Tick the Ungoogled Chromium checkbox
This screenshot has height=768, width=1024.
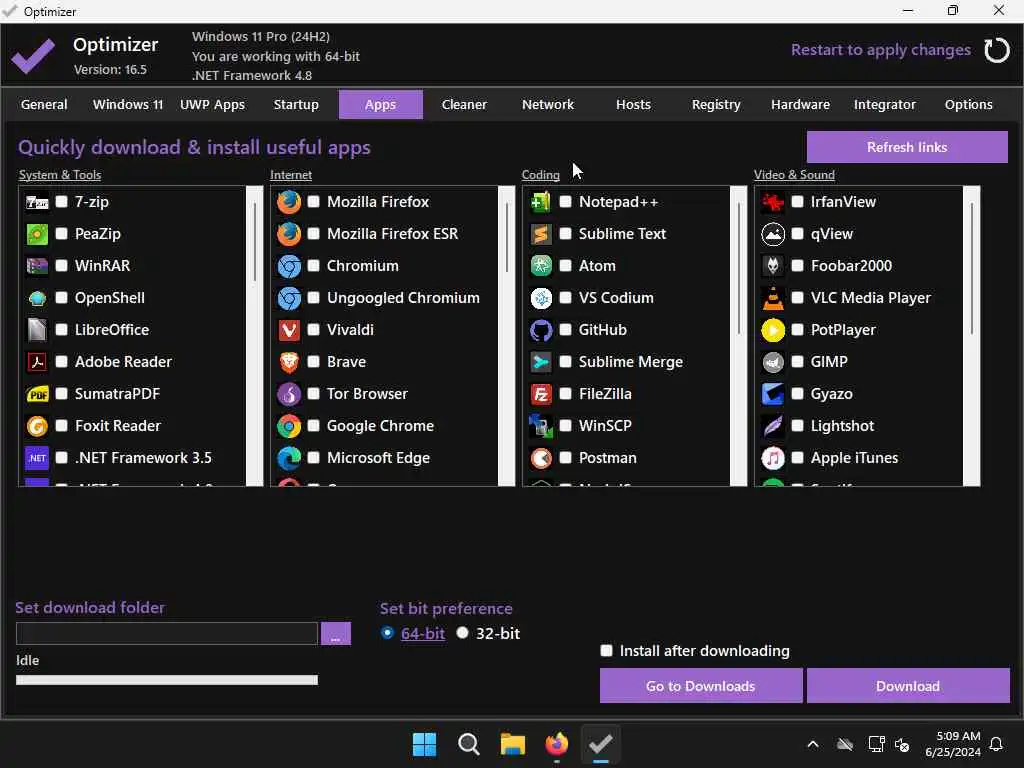(313, 298)
